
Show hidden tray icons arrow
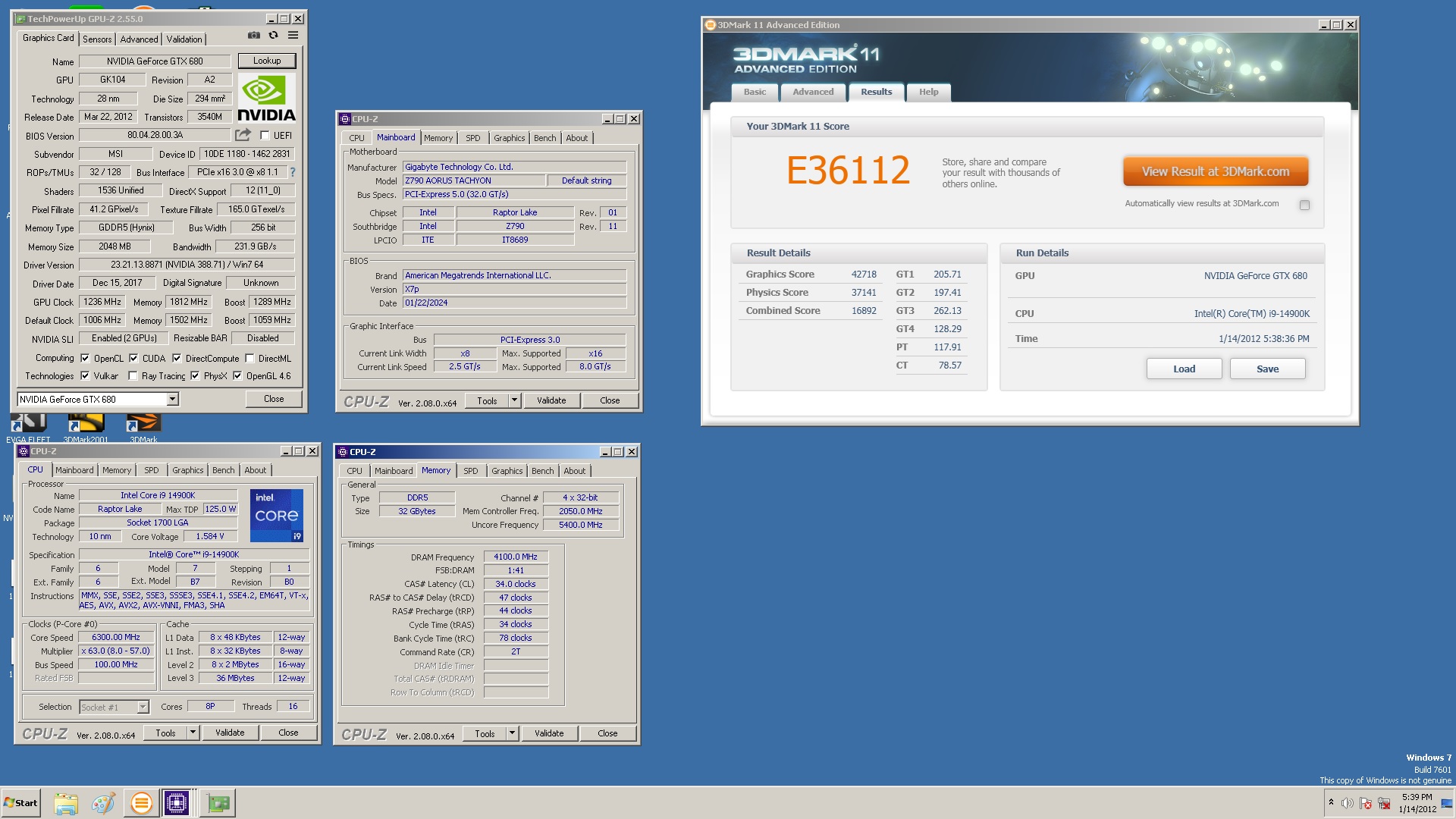click(1331, 802)
